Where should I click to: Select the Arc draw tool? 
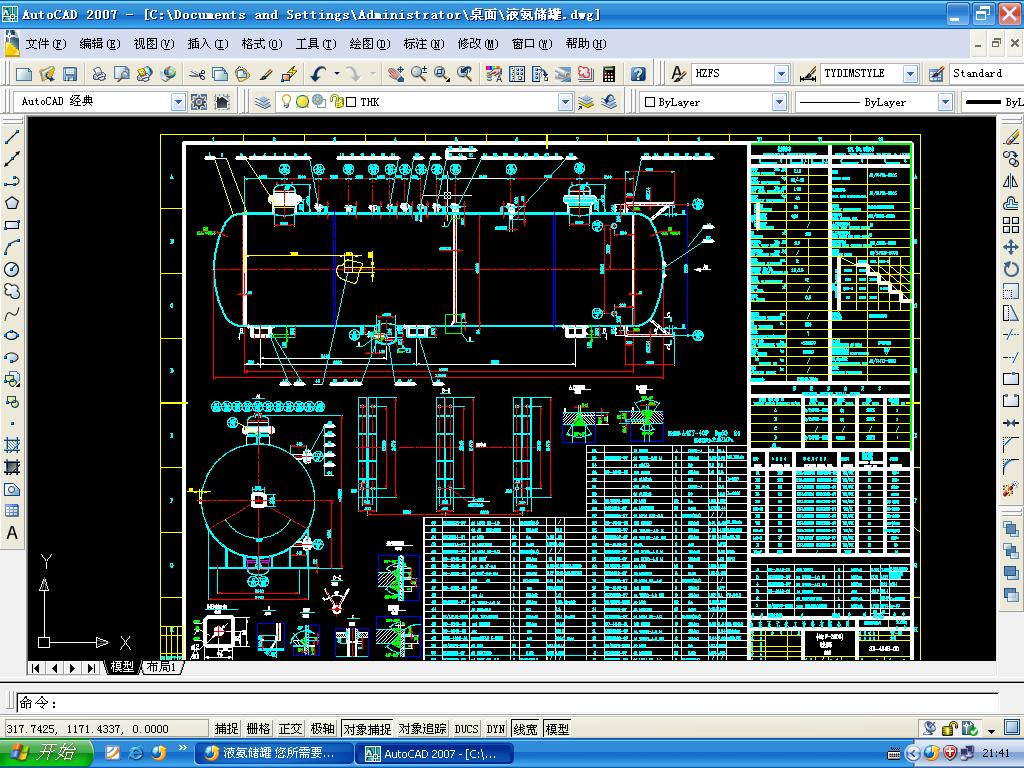point(12,248)
